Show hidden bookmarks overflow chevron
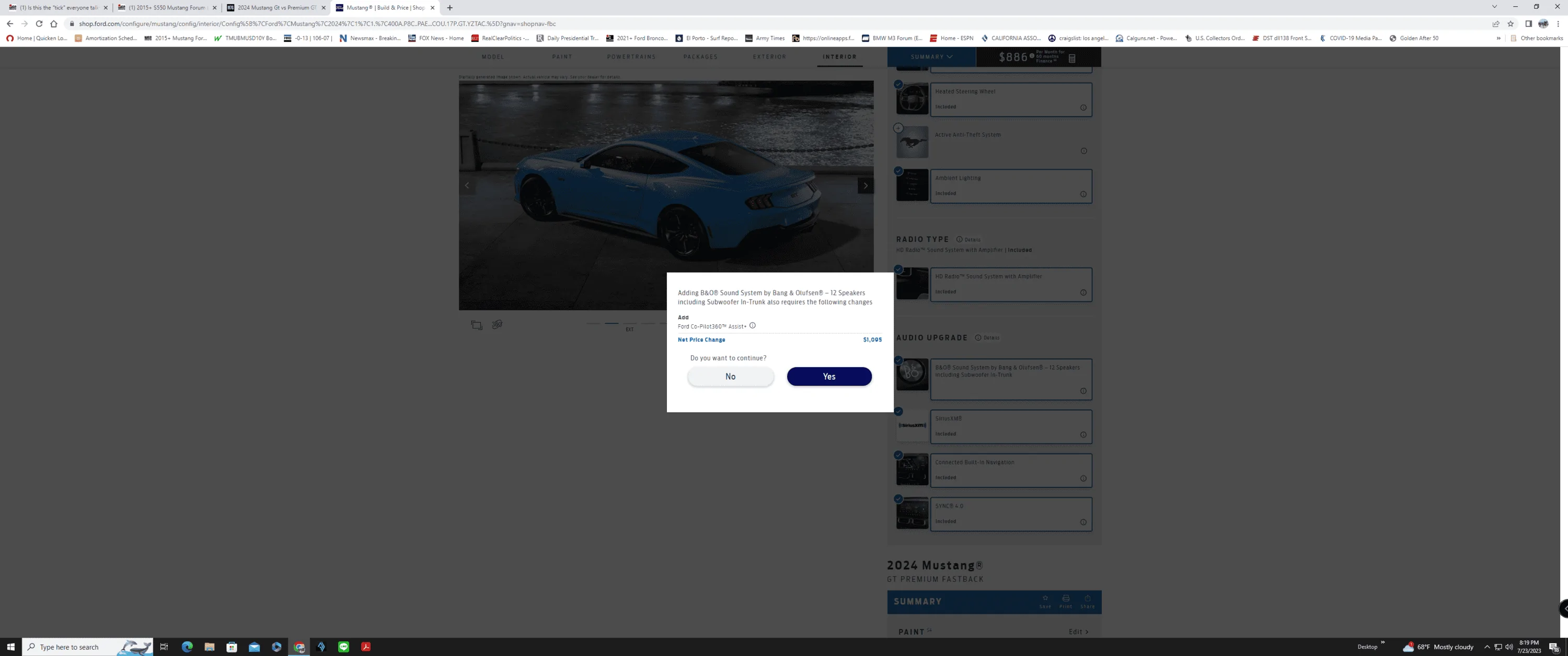Screen dimensions: 1568x656 tap(1498, 38)
